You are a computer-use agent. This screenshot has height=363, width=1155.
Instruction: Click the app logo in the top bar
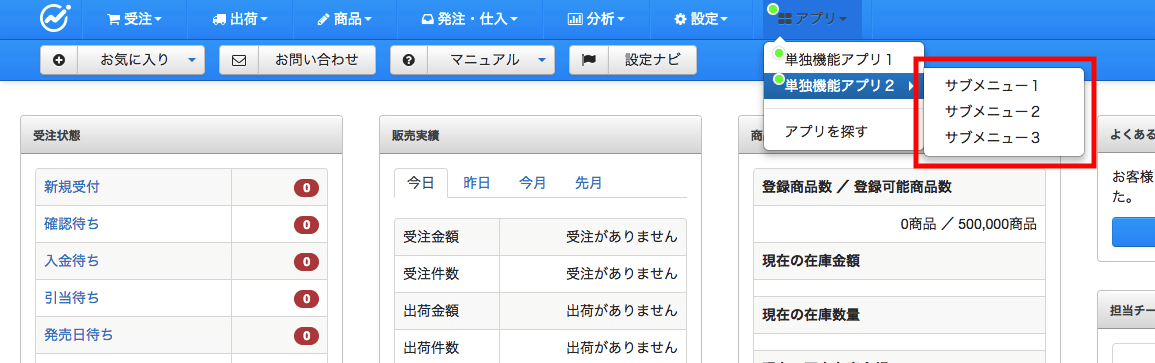[x=55, y=18]
